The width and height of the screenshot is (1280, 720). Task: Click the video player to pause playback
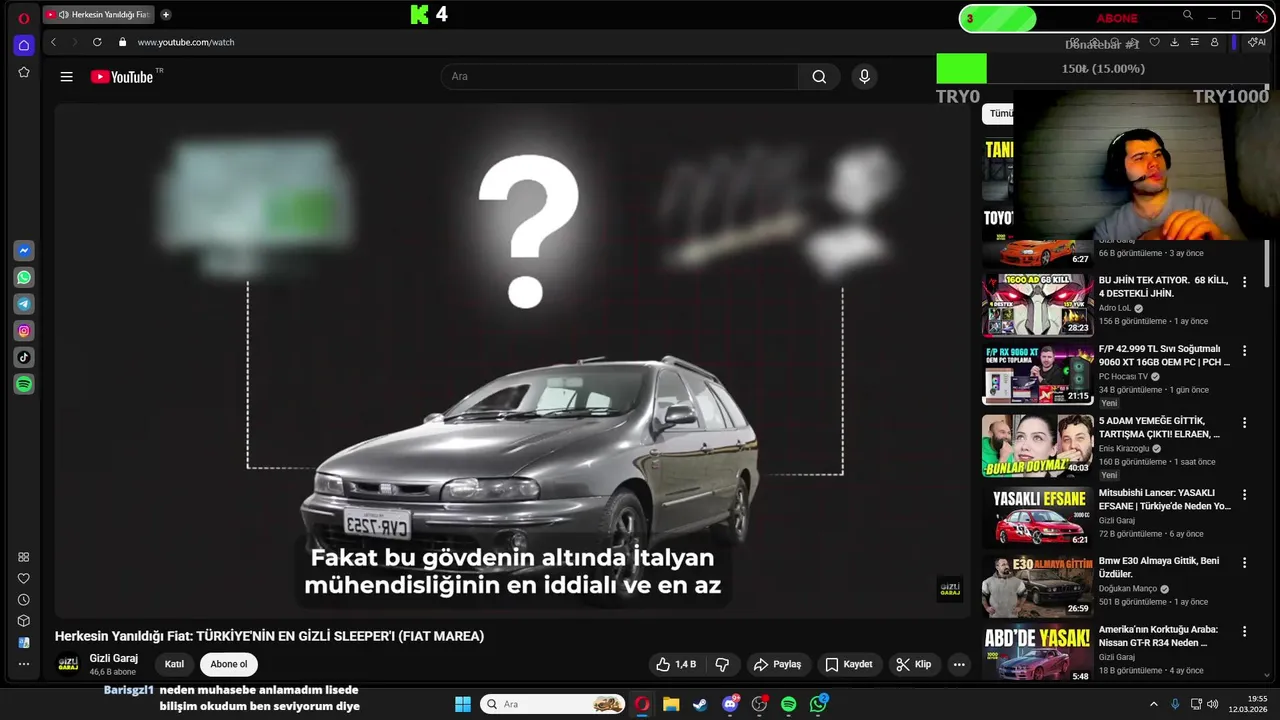pyautogui.click(x=512, y=360)
